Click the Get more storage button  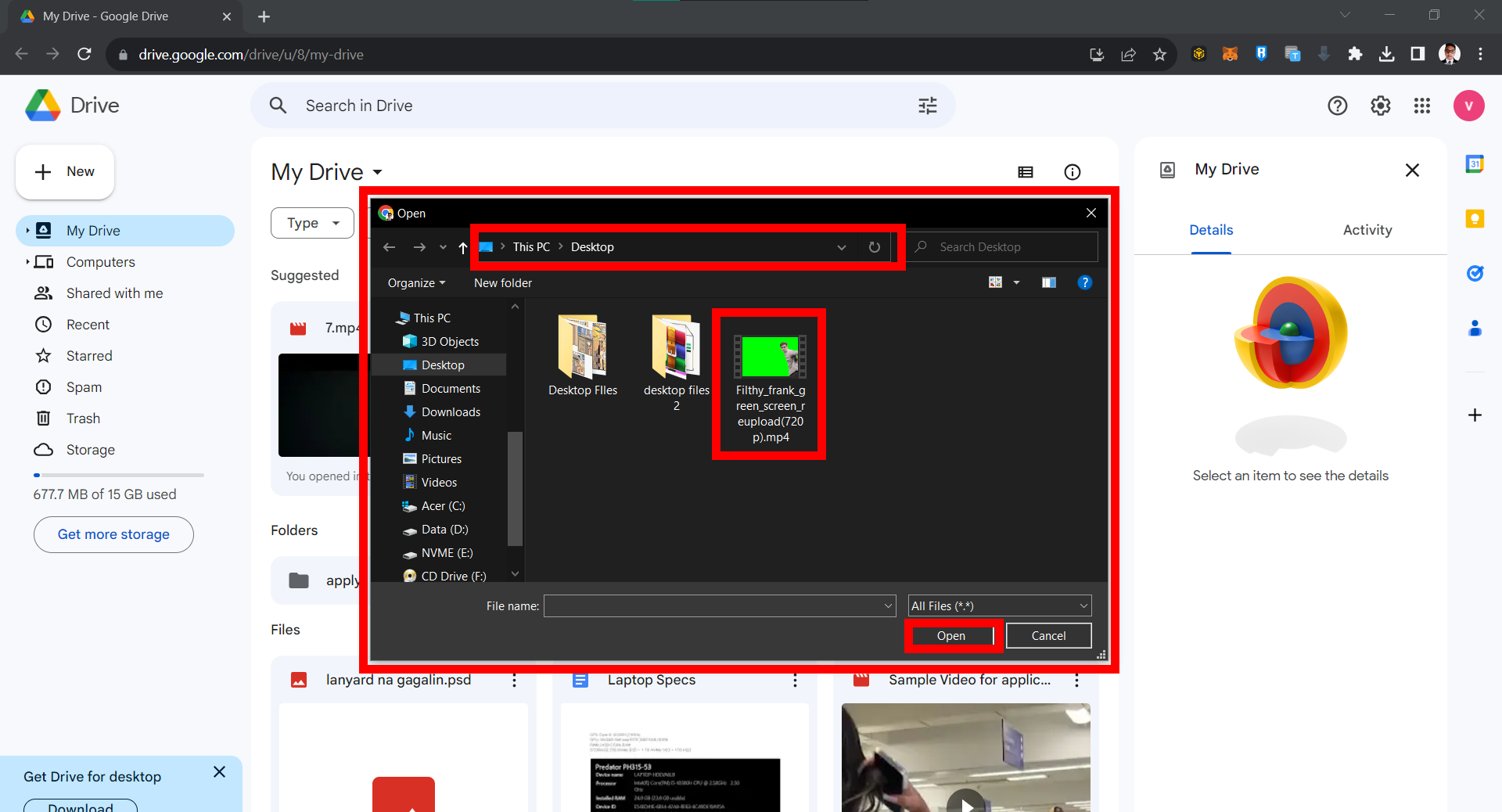click(113, 534)
